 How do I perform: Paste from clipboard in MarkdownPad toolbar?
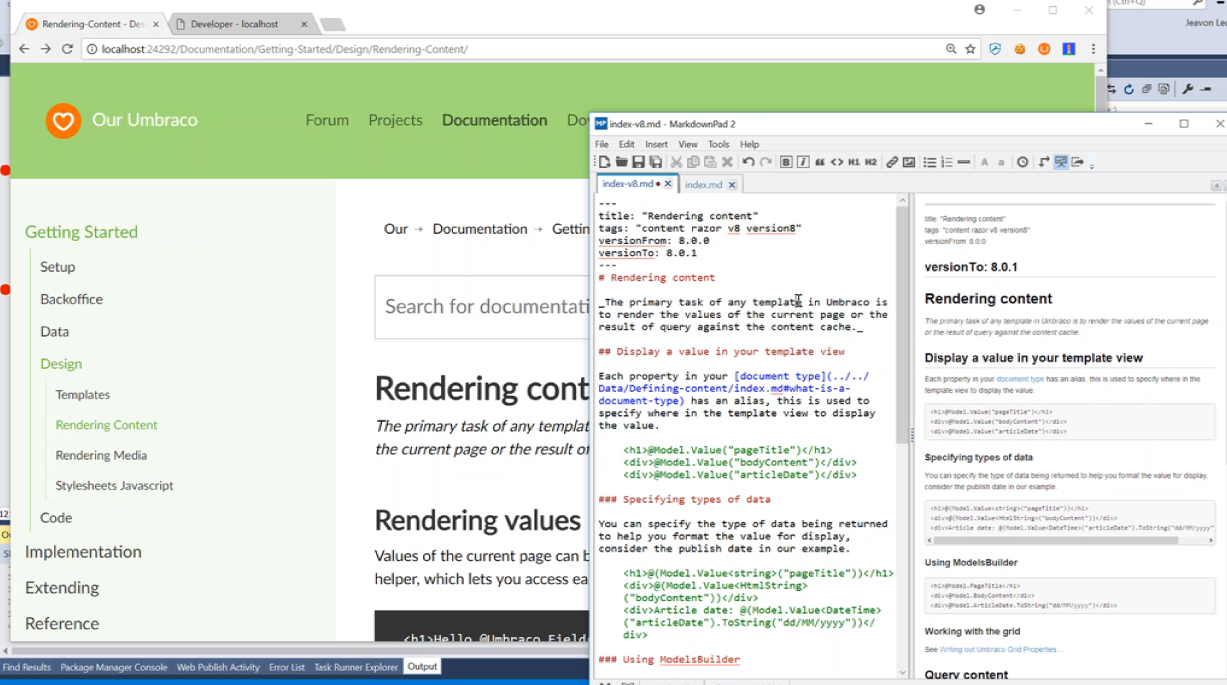[710, 162]
